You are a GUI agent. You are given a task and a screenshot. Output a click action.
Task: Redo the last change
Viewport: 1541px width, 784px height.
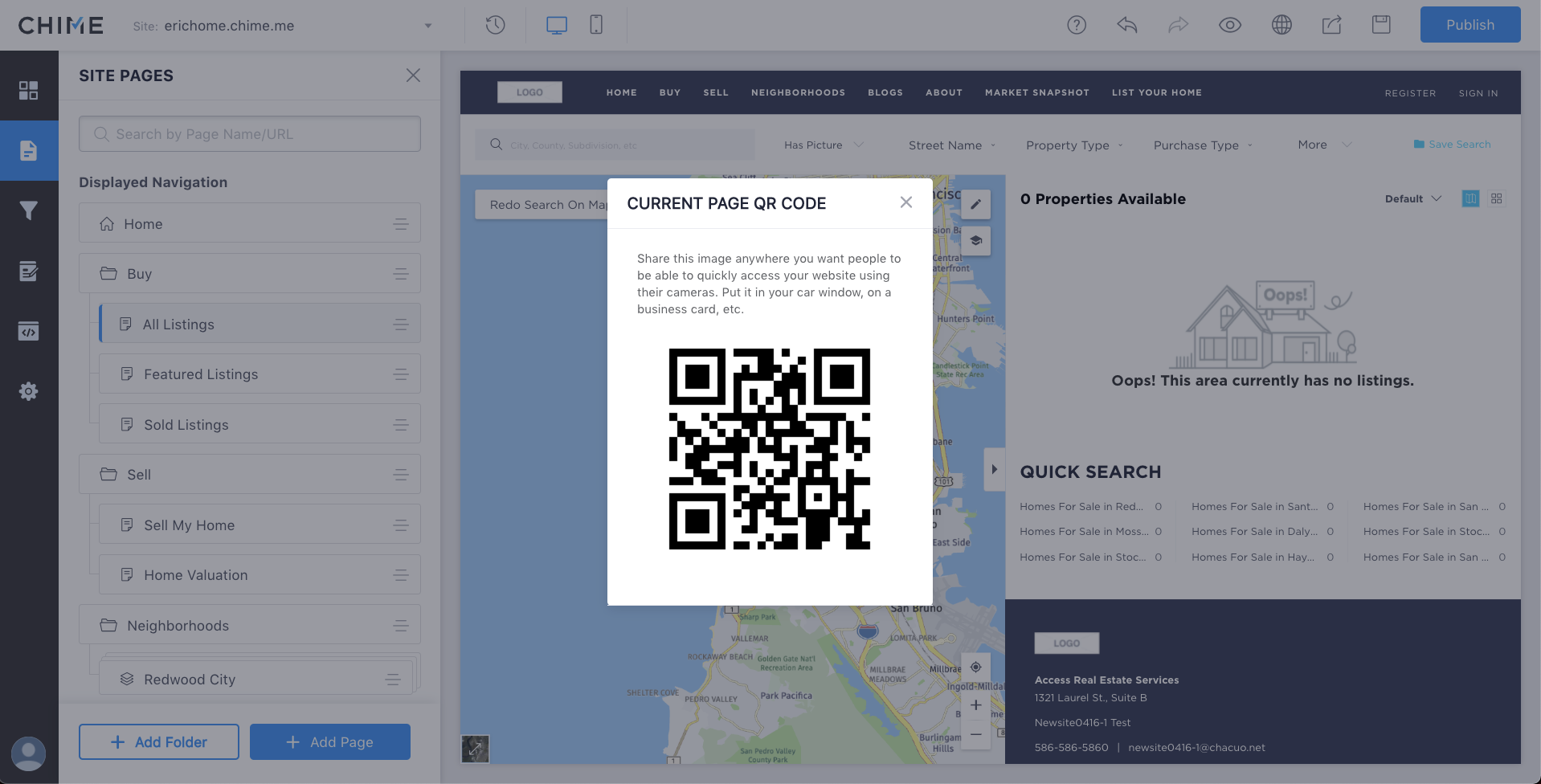click(x=1179, y=25)
